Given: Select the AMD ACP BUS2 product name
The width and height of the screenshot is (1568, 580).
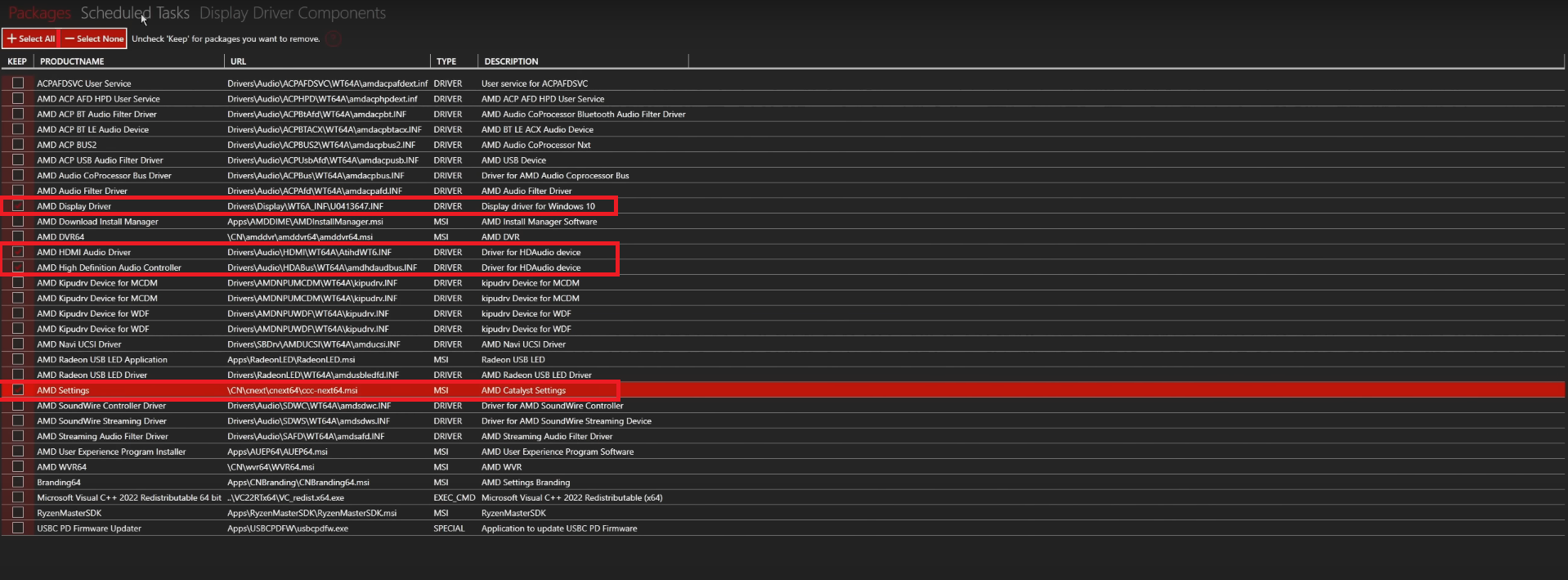Looking at the screenshot, I should coord(66,145).
